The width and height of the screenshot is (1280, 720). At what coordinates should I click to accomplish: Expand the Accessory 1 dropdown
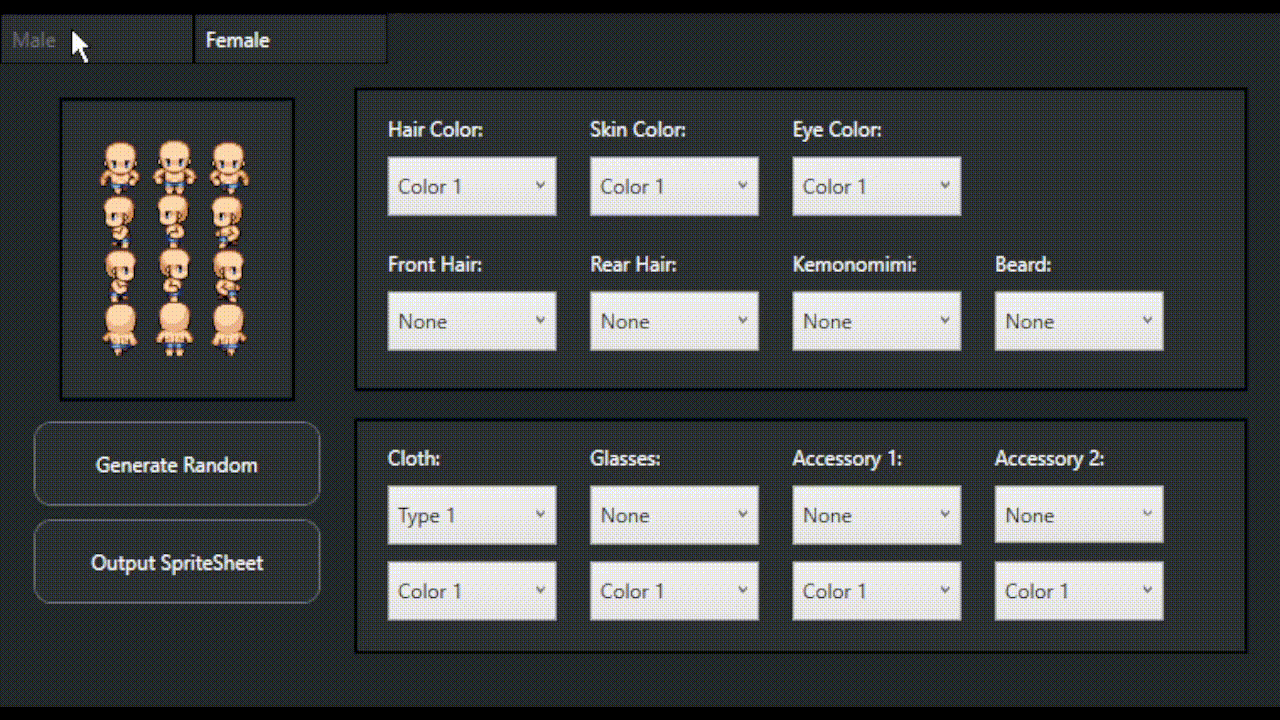(876, 515)
